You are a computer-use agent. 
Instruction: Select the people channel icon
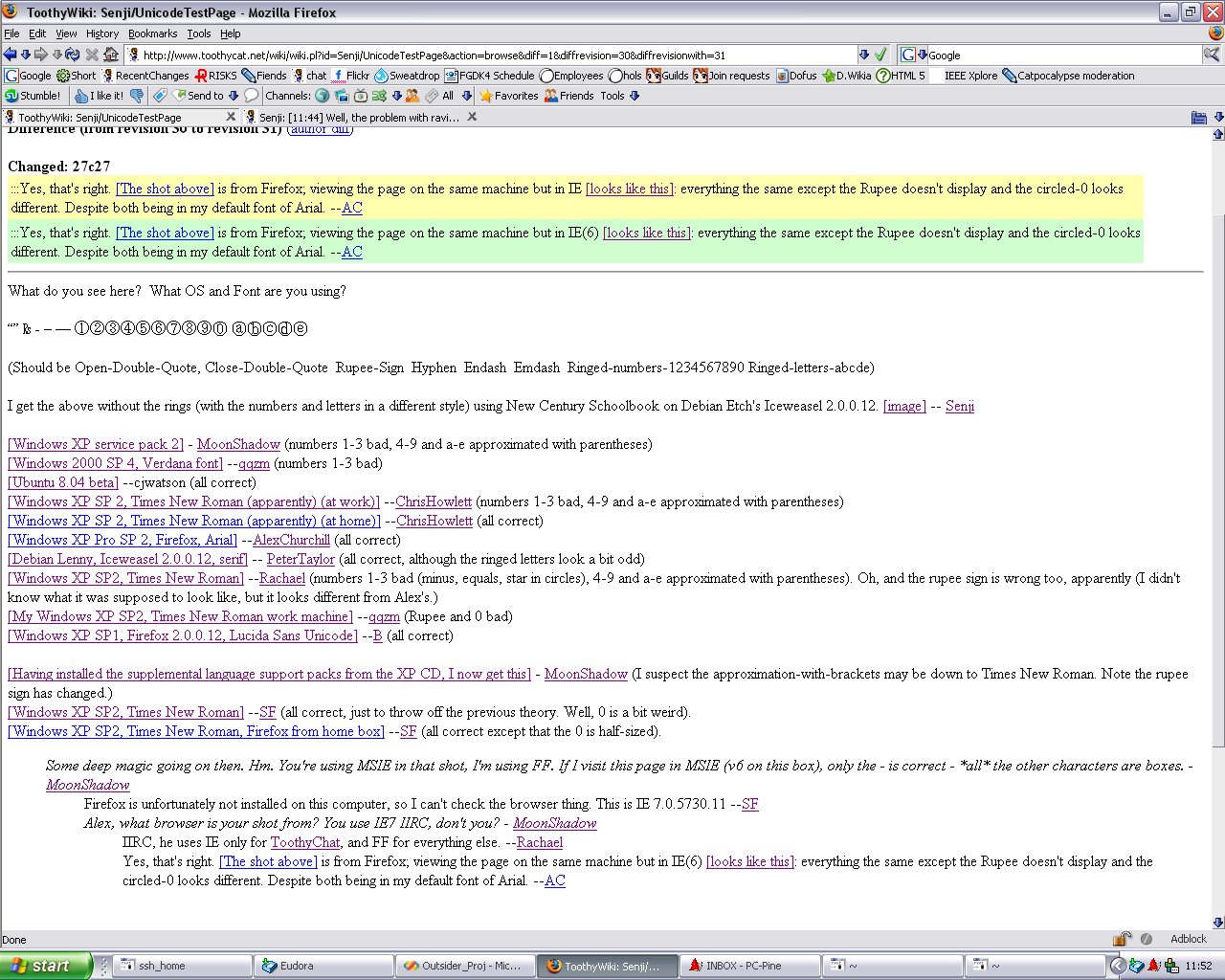click(x=412, y=96)
